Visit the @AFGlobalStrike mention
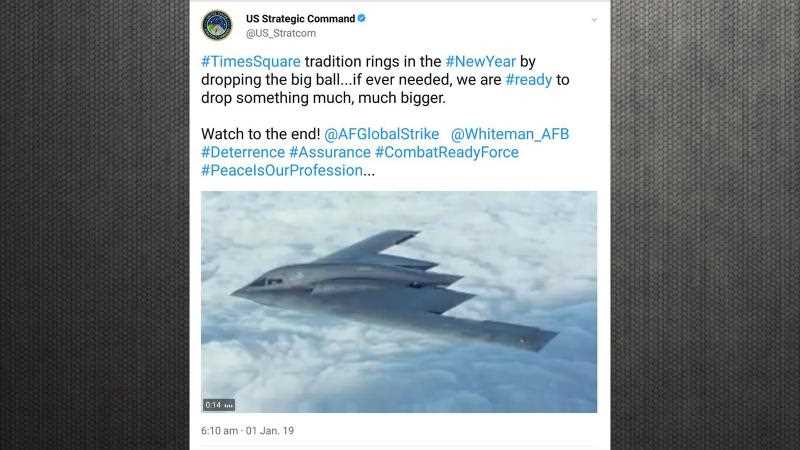This screenshot has height=450, width=800. point(382,134)
